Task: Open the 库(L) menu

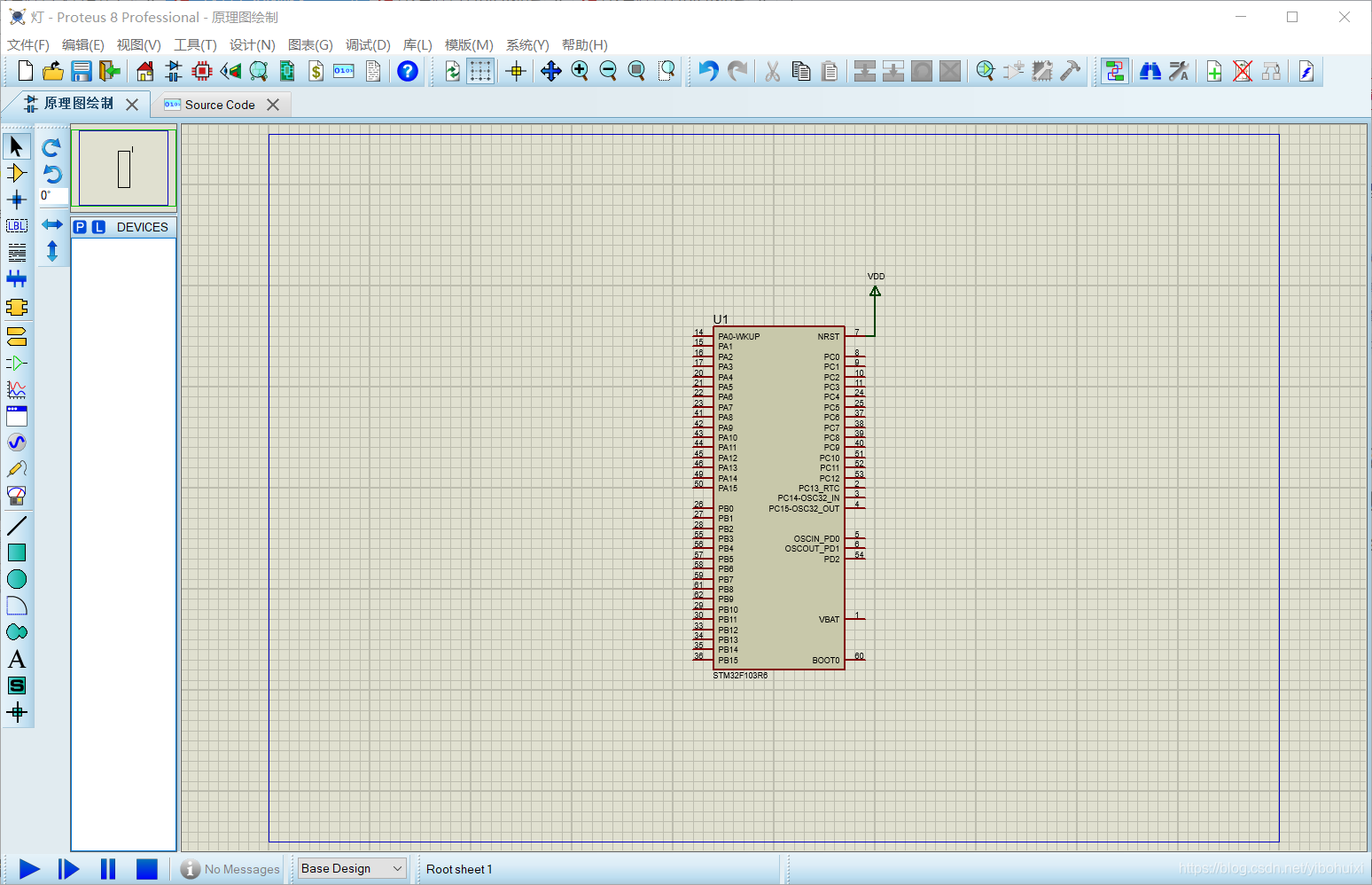Action: coord(417,45)
